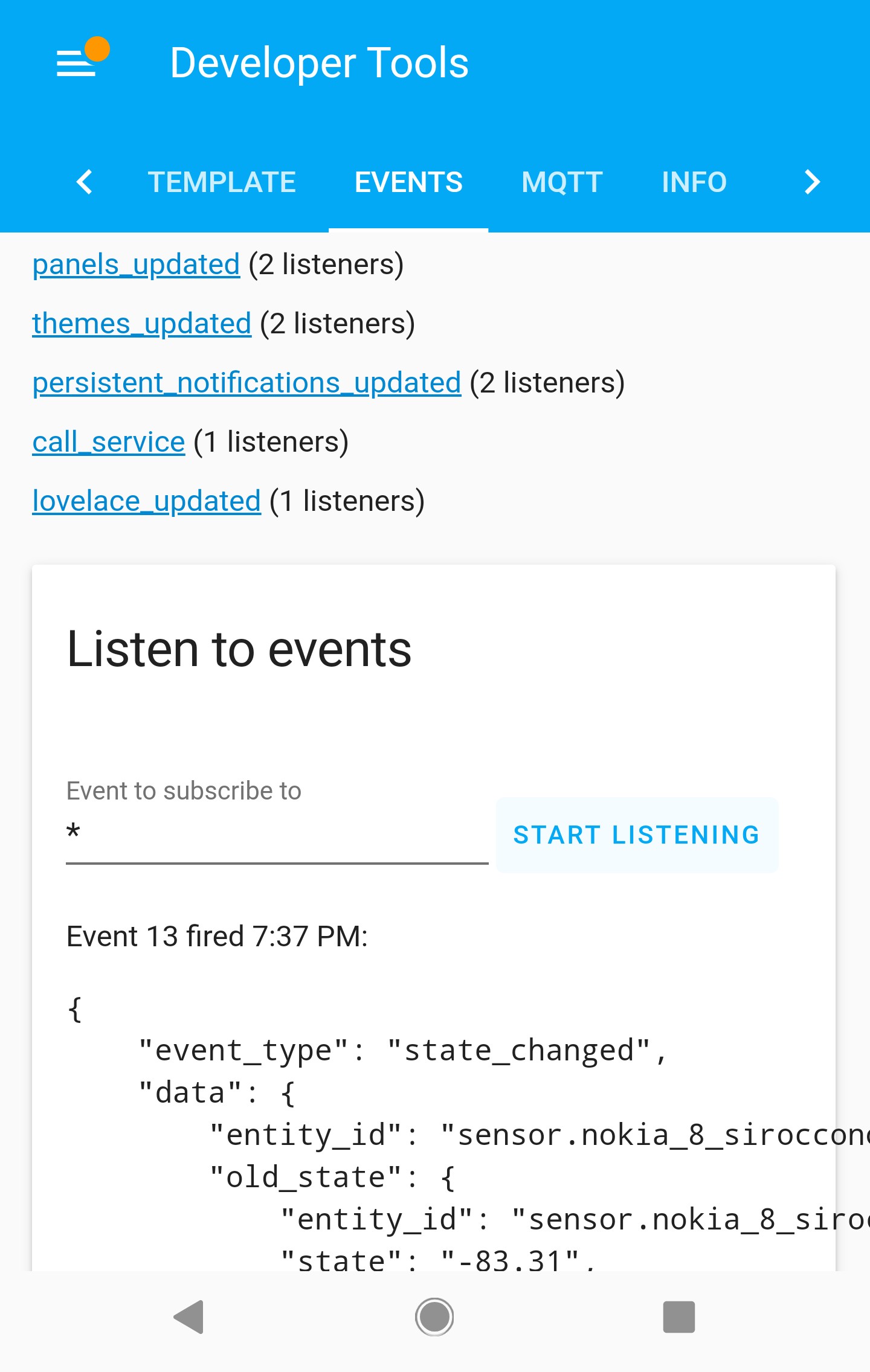Viewport: 870px width, 1372px height.
Task: Switch to the TEMPLATE tab
Action: pyautogui.click(x=222, y=182)
